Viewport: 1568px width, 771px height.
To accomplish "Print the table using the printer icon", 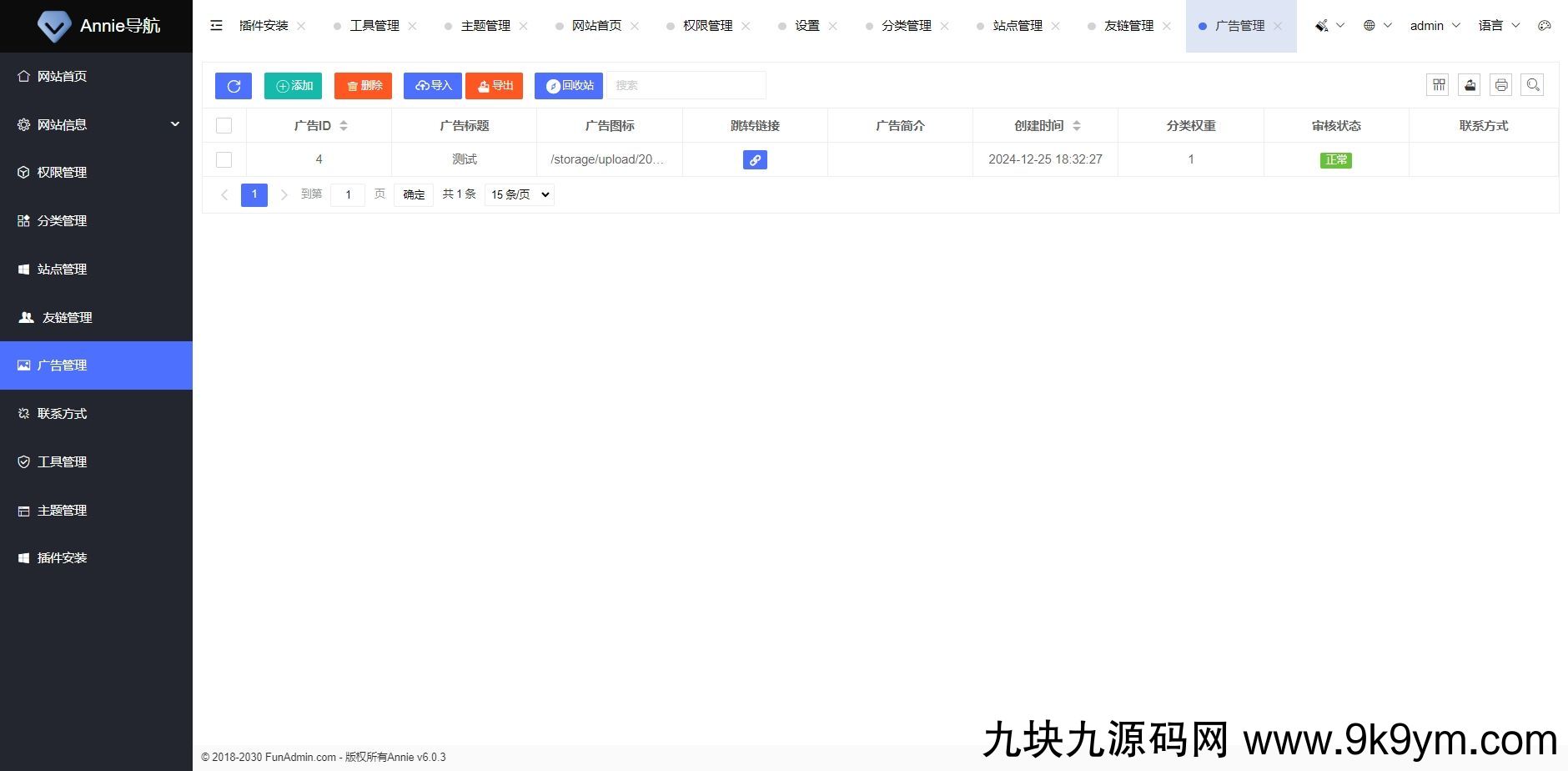I will pyautogui.click(x=1501, y=85).
